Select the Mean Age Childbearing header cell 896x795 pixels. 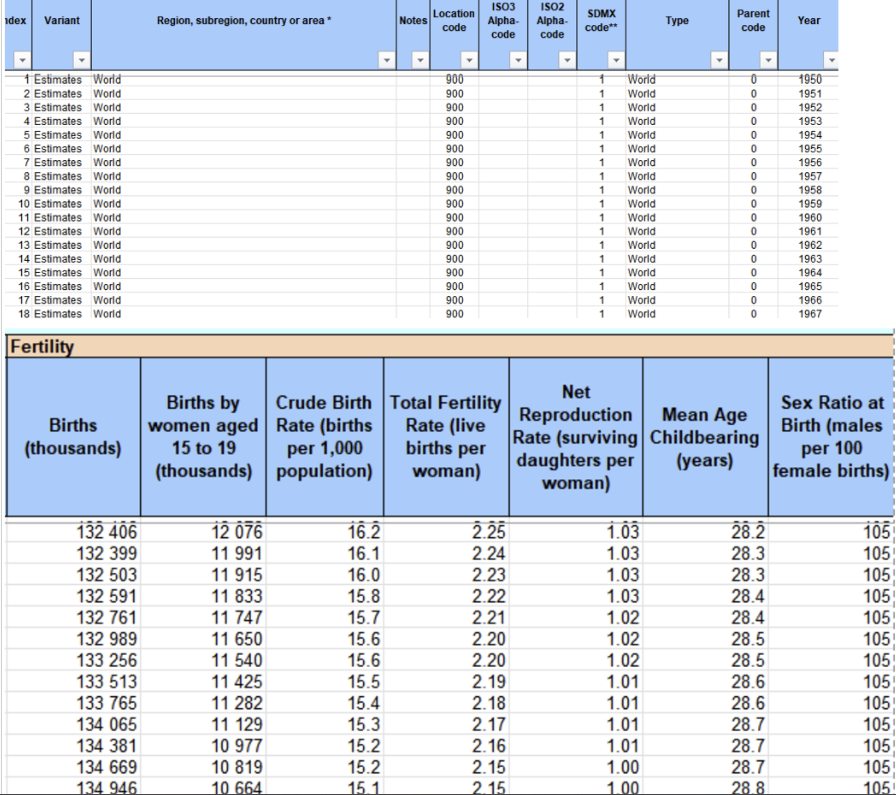click(705, 437)
